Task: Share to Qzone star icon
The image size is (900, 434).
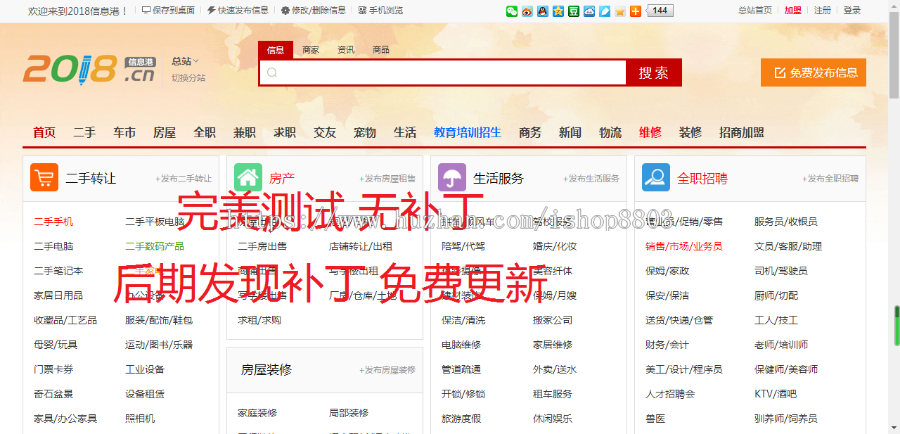Action: click(x=558, y=11)
